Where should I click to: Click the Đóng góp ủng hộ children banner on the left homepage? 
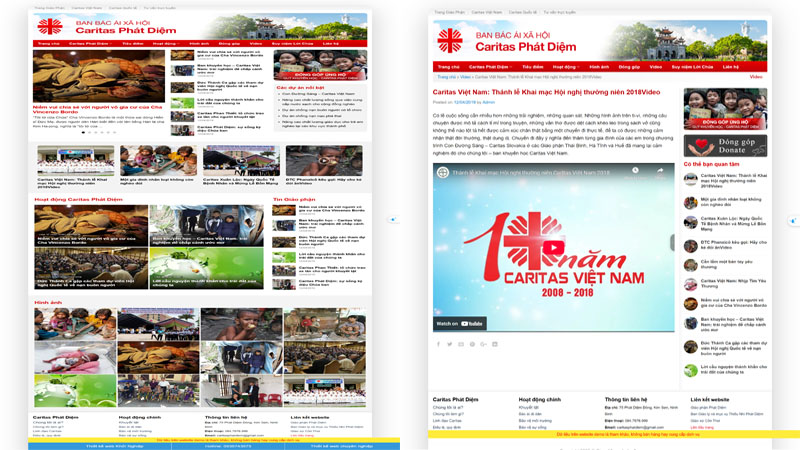click(320, 65)
